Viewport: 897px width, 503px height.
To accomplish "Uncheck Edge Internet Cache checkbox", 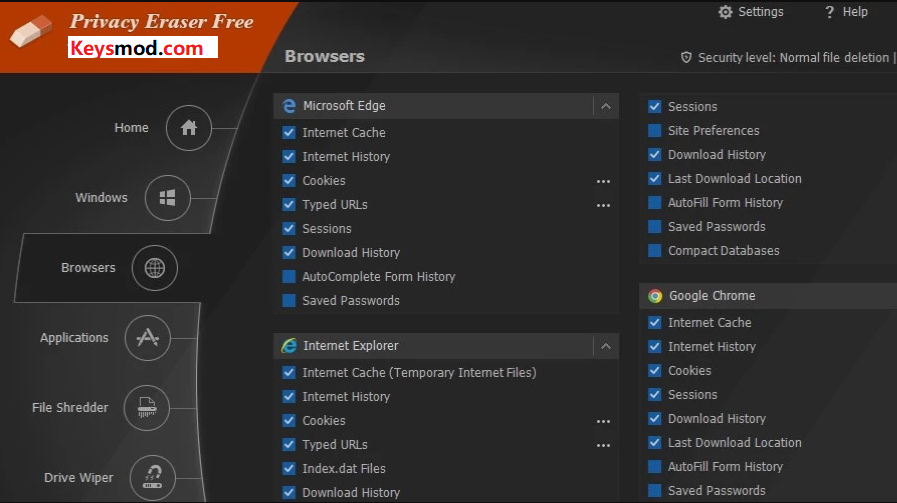I will click(289, 133).
